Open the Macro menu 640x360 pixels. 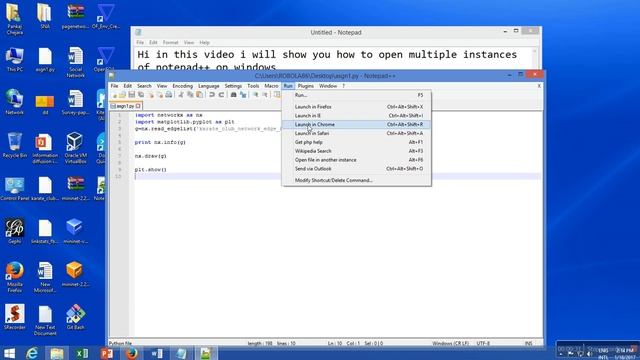271,86
